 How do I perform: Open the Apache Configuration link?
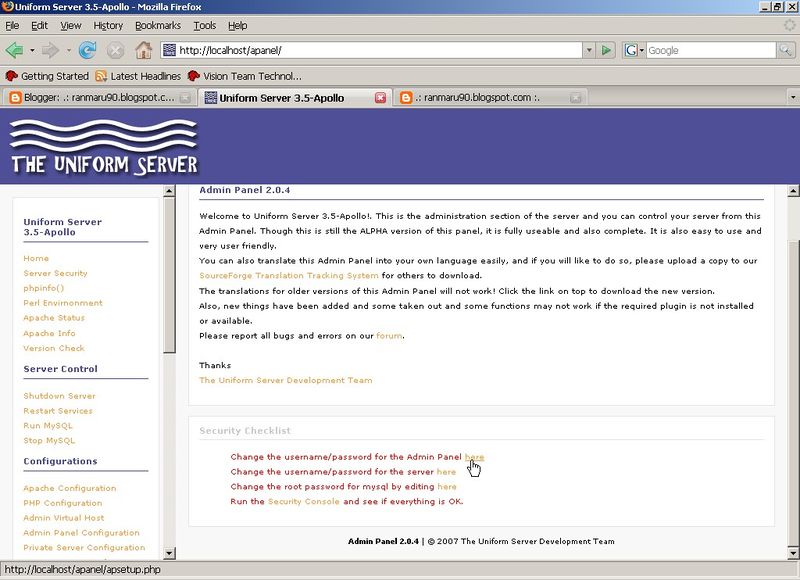[69, 488]
